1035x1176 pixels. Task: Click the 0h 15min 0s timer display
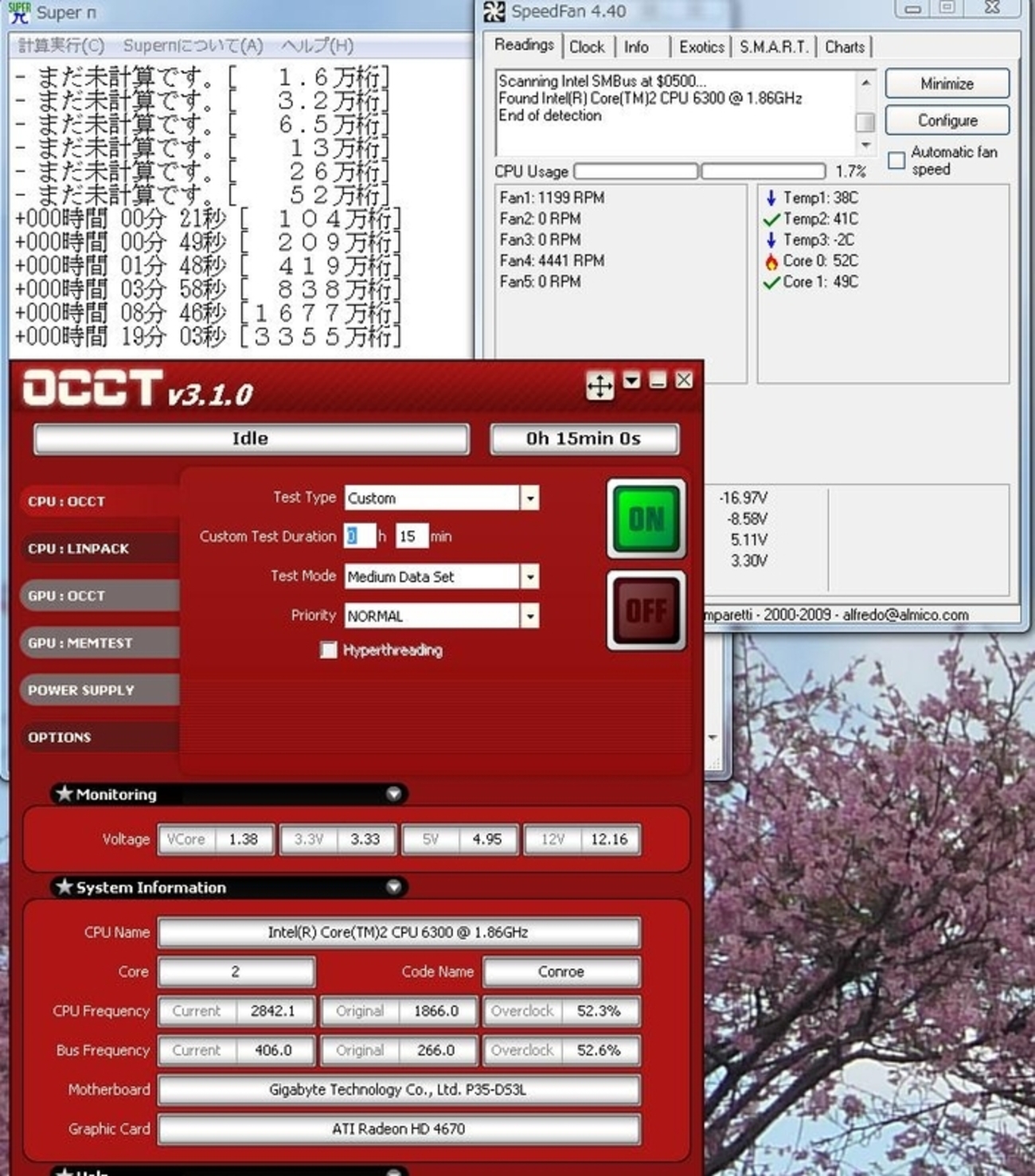pos(584,439)
